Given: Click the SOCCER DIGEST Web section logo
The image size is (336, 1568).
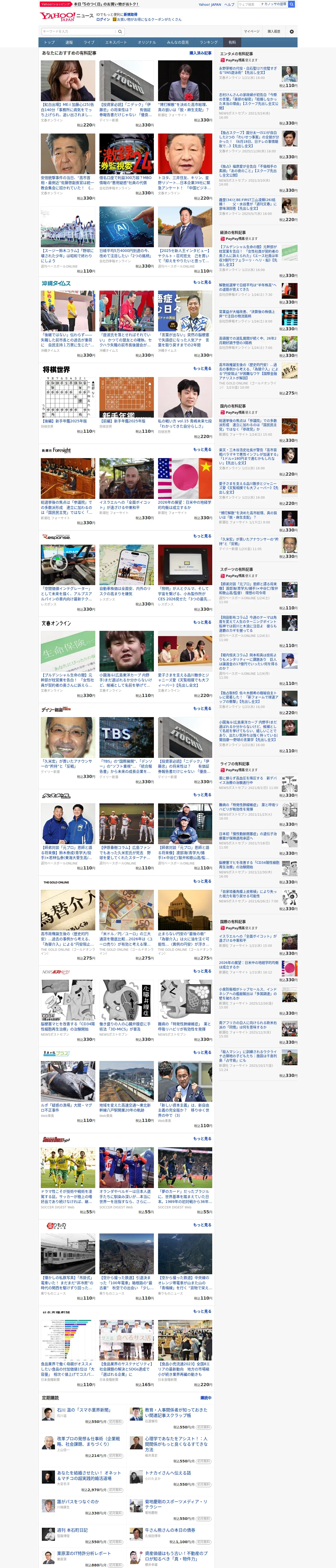Looking at the screenshot, I should pyautogui.click(x=56, y=1139).
